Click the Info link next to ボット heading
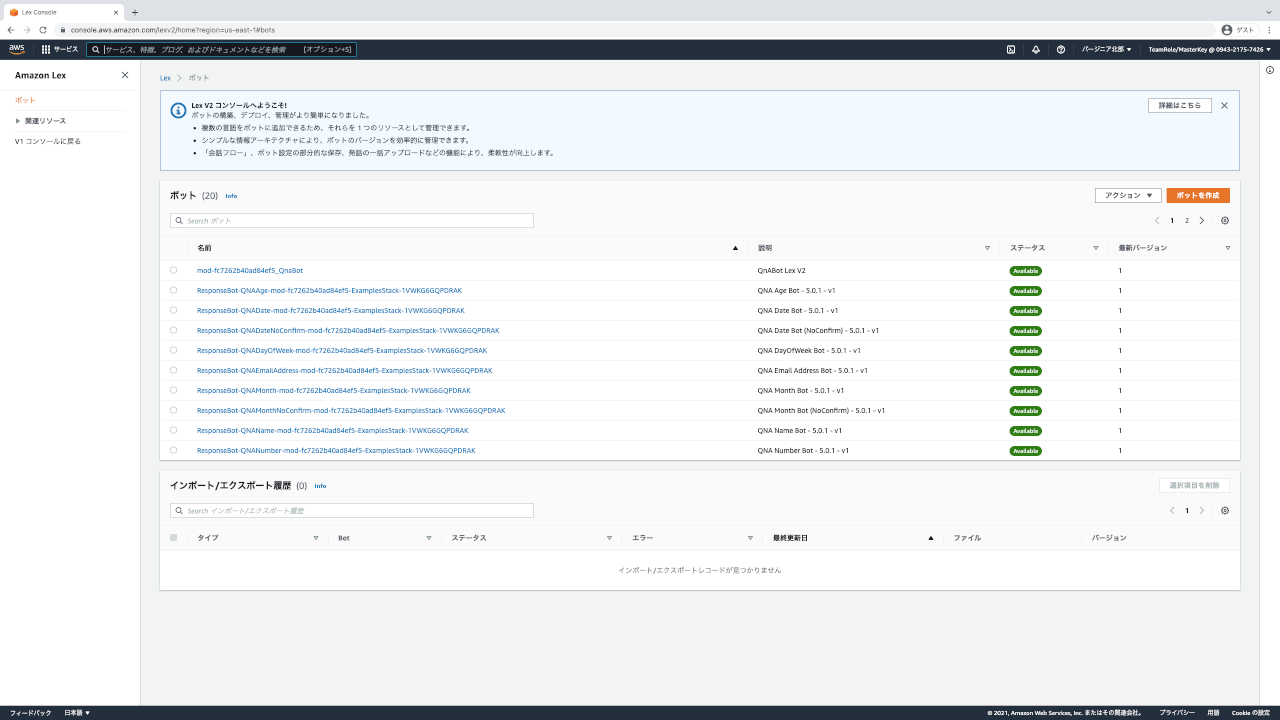Viewport: 1280px width, 720px height. pos(231,196)
